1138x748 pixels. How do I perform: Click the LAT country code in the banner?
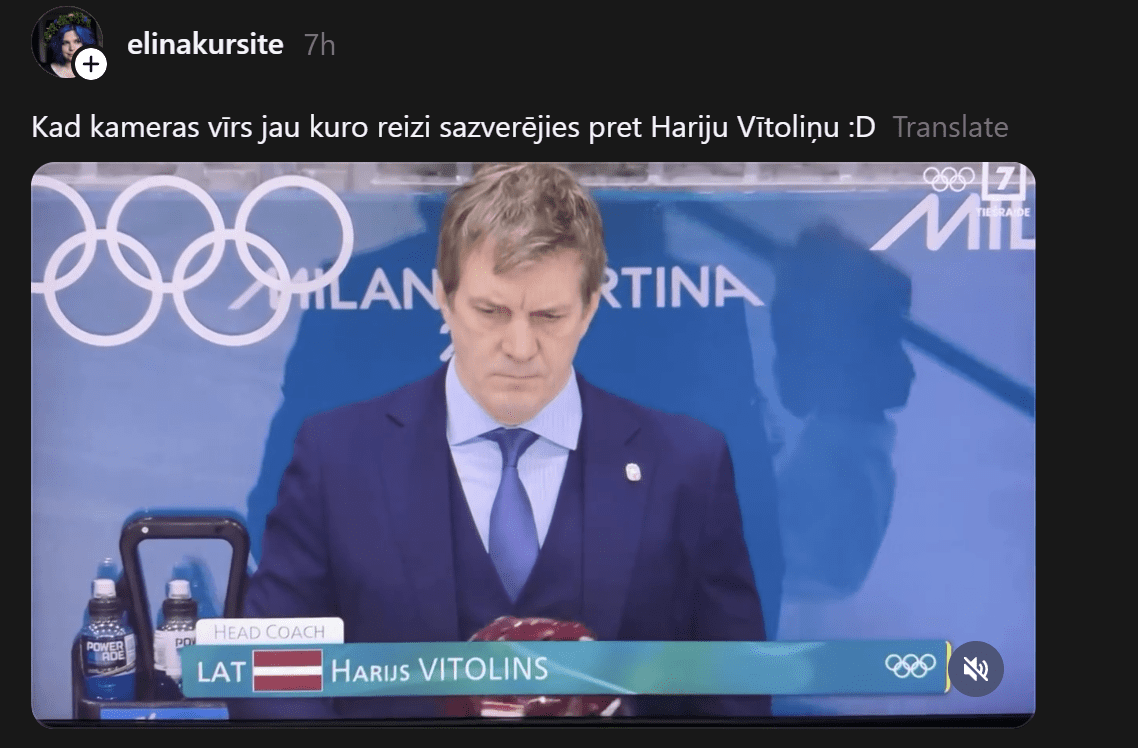(x=221, y=672)
